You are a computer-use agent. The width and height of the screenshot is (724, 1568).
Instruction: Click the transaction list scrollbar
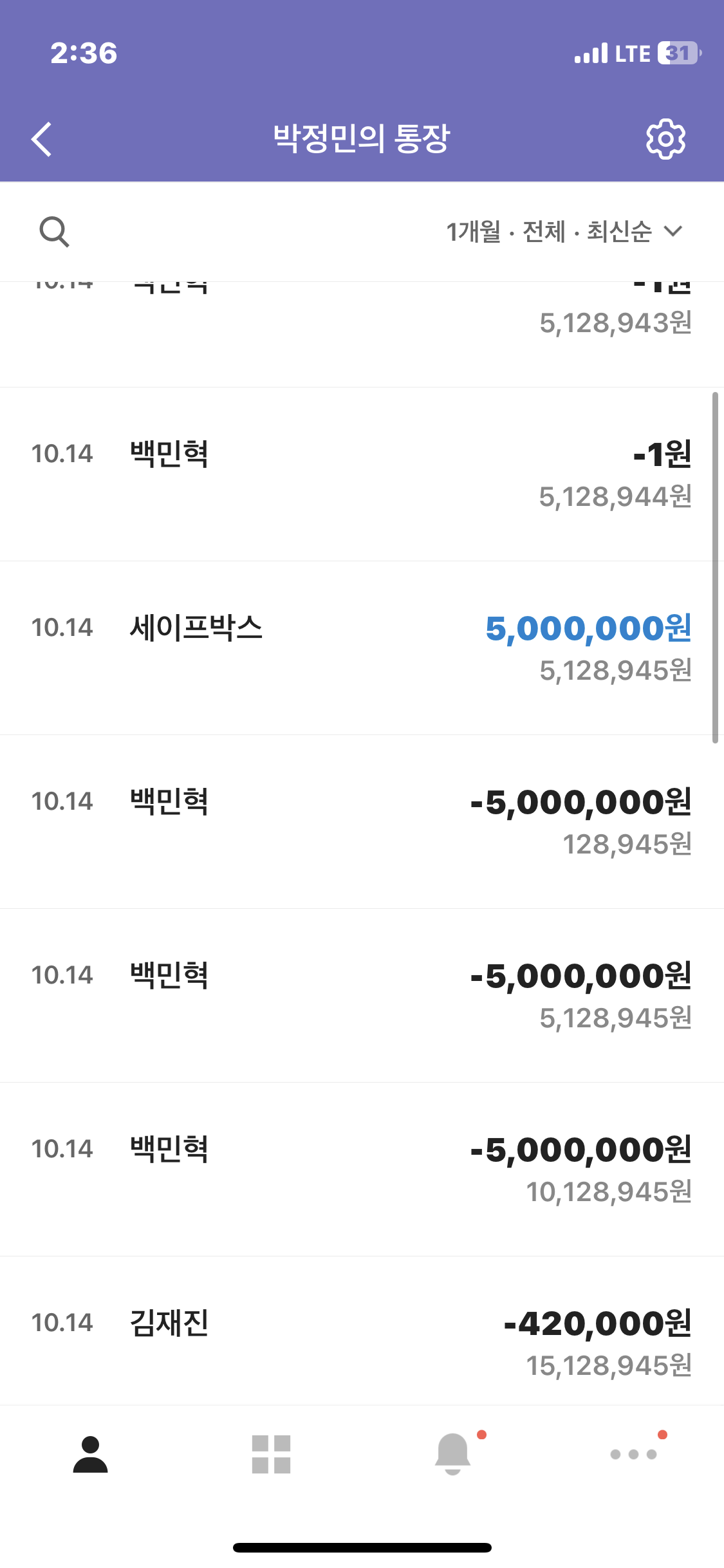click(715, 566)
